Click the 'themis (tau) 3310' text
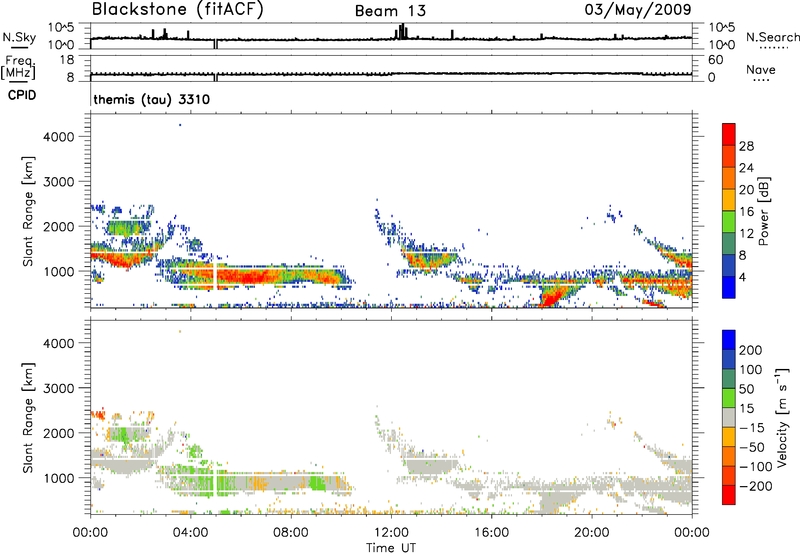This screenshot has height=554, width=800. click(x=152, y=99)
